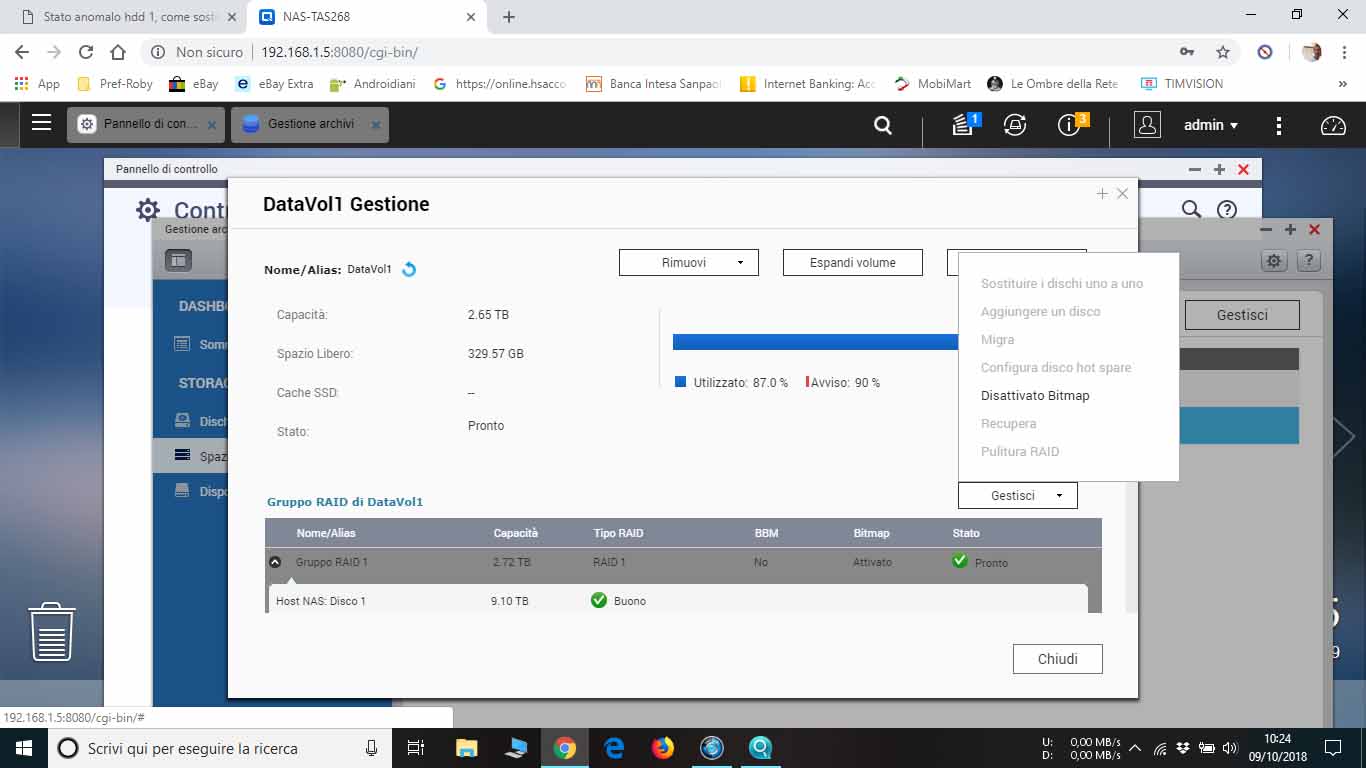1366x768 pixels.
Task: Open the admin user dropdown
Action: click(x=1211, y=125)
